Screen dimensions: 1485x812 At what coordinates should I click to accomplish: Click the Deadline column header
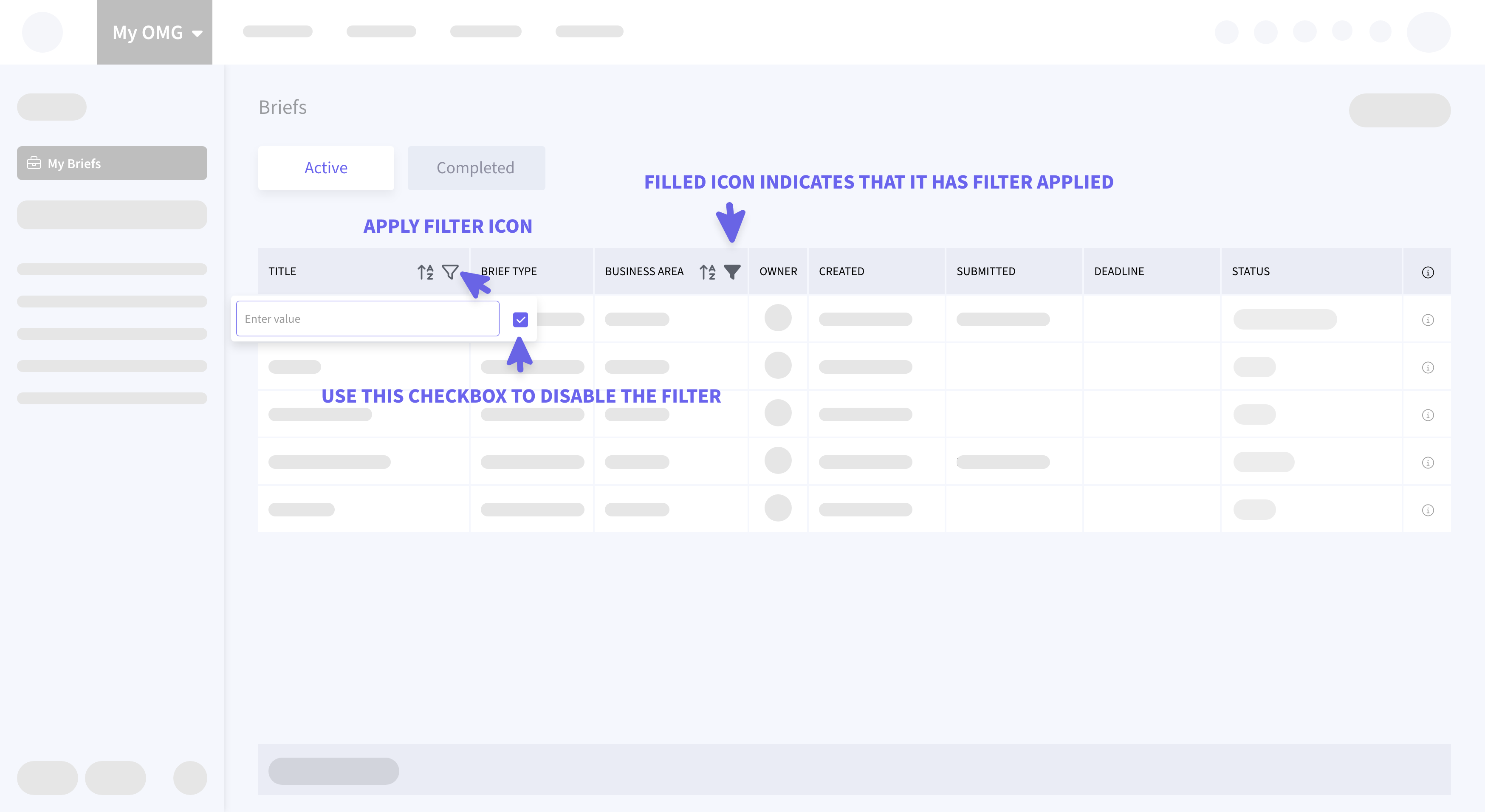(1119, 271)
